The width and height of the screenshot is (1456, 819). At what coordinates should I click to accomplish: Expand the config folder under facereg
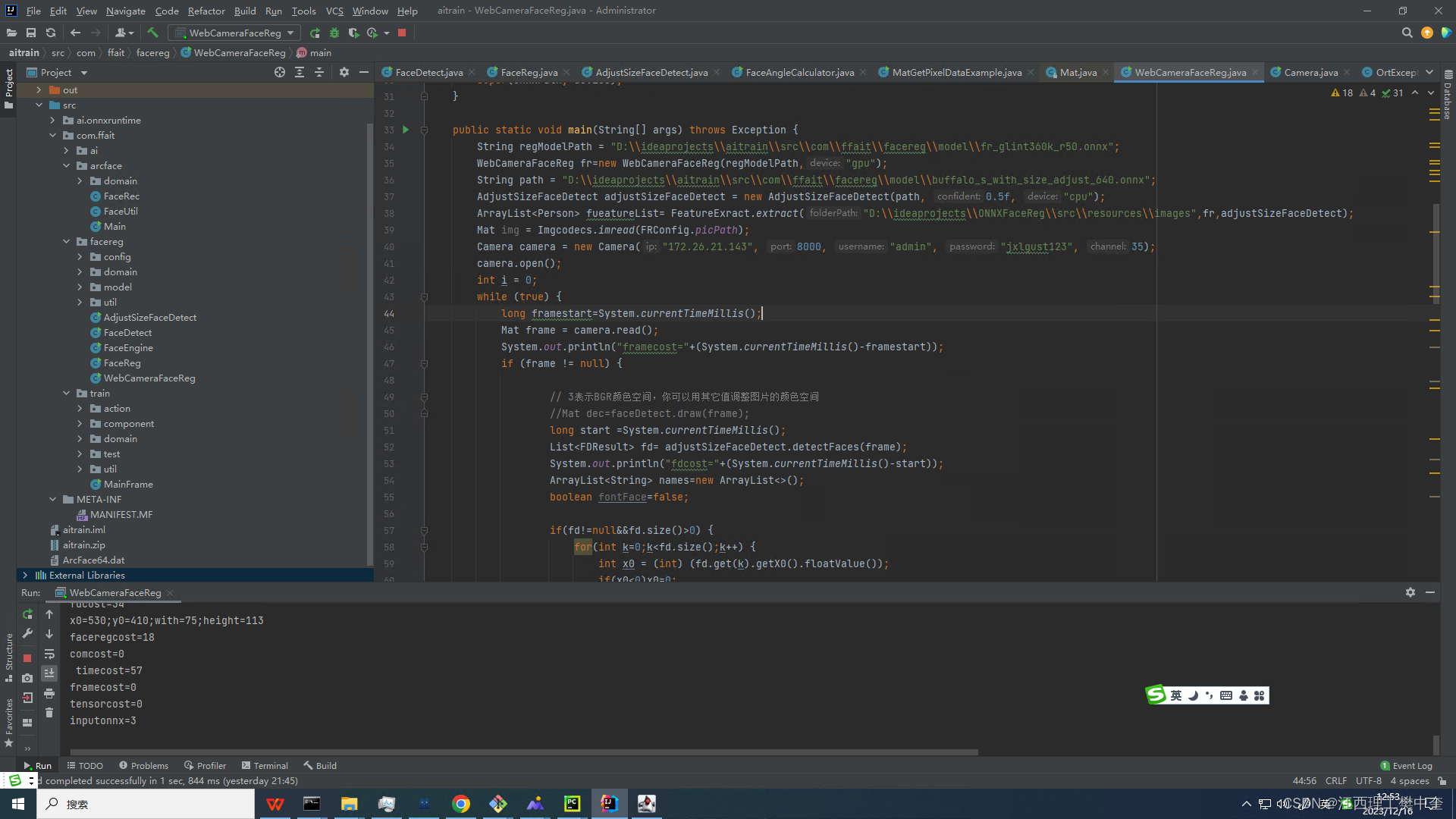80,256
